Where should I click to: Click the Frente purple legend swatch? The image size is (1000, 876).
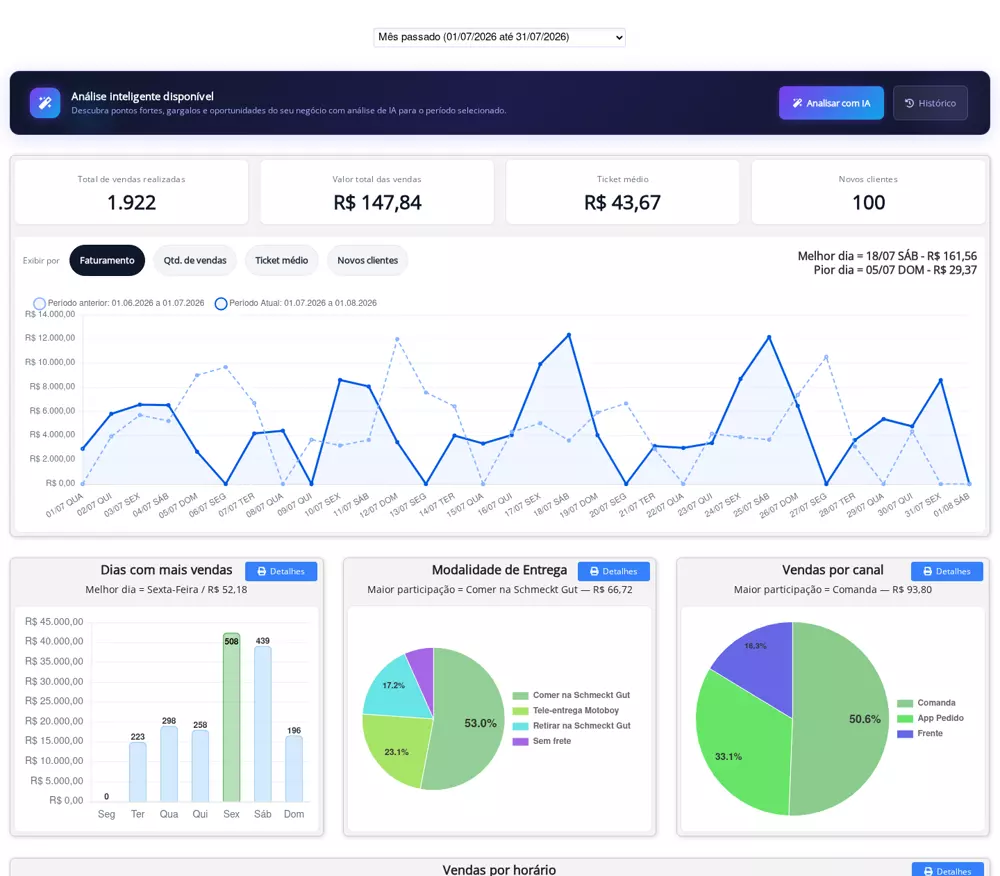pyautogui.click(x=905, y=734)
